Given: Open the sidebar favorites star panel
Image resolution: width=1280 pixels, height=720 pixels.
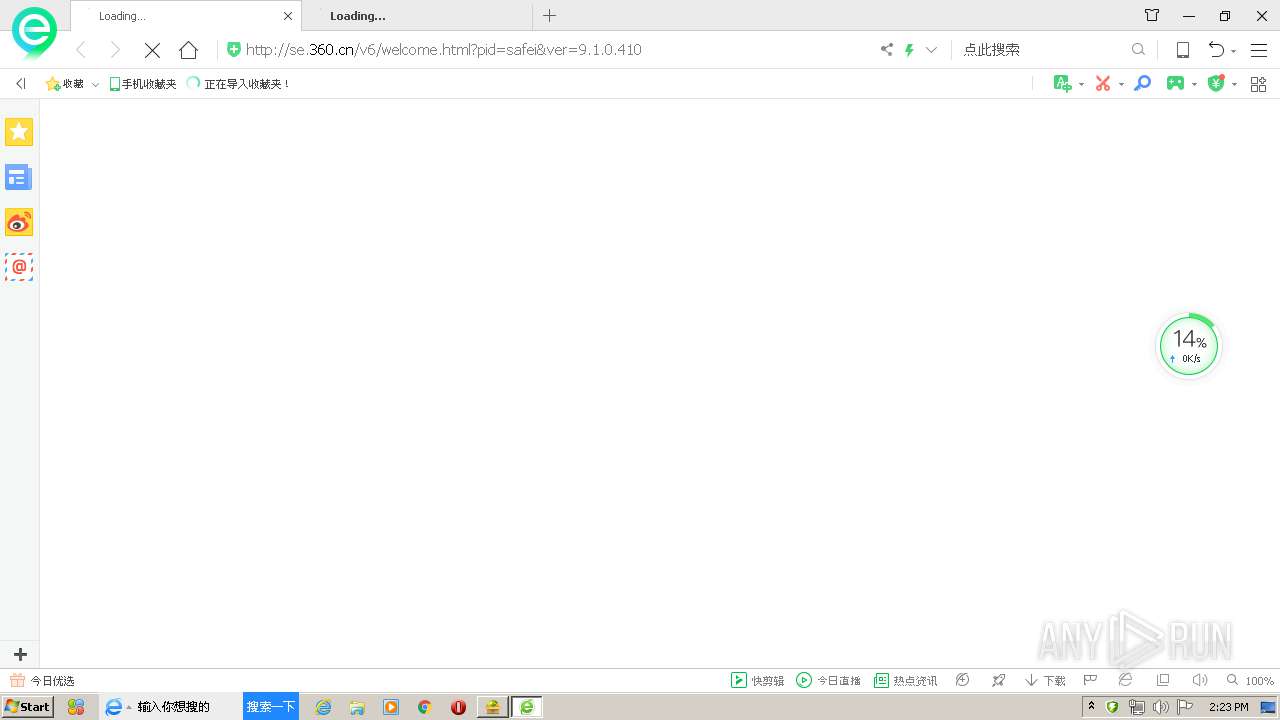Looking at the screenshot, I should click(x=19, y=132).
